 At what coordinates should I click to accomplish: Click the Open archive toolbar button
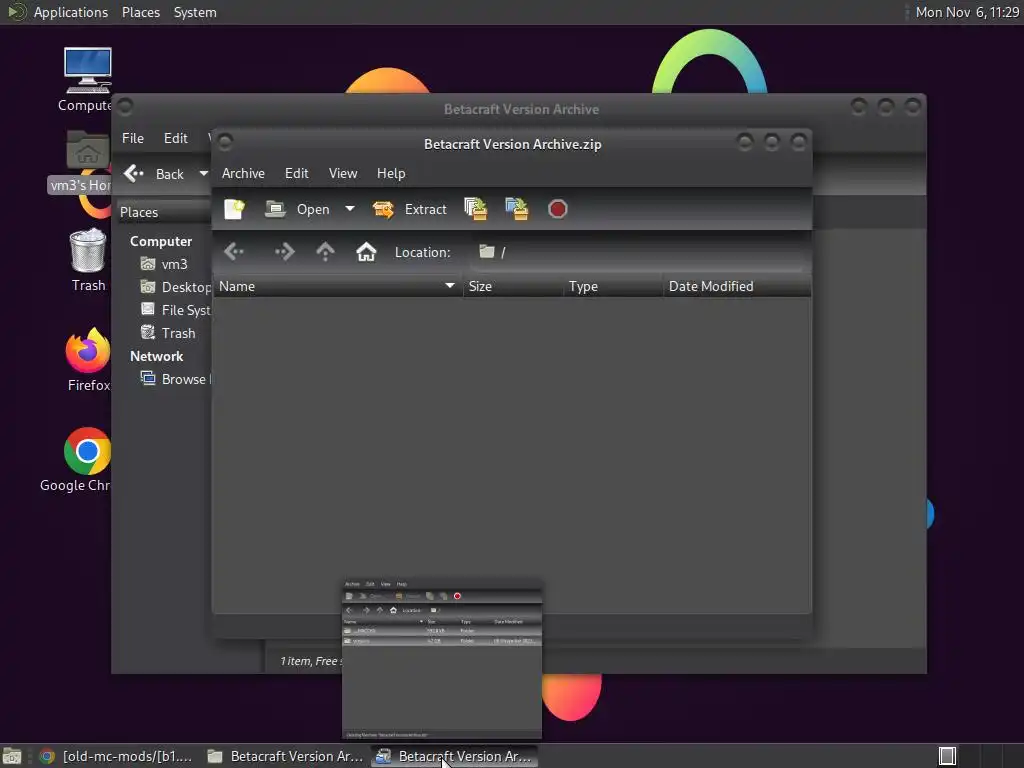[x=298, y=209]
